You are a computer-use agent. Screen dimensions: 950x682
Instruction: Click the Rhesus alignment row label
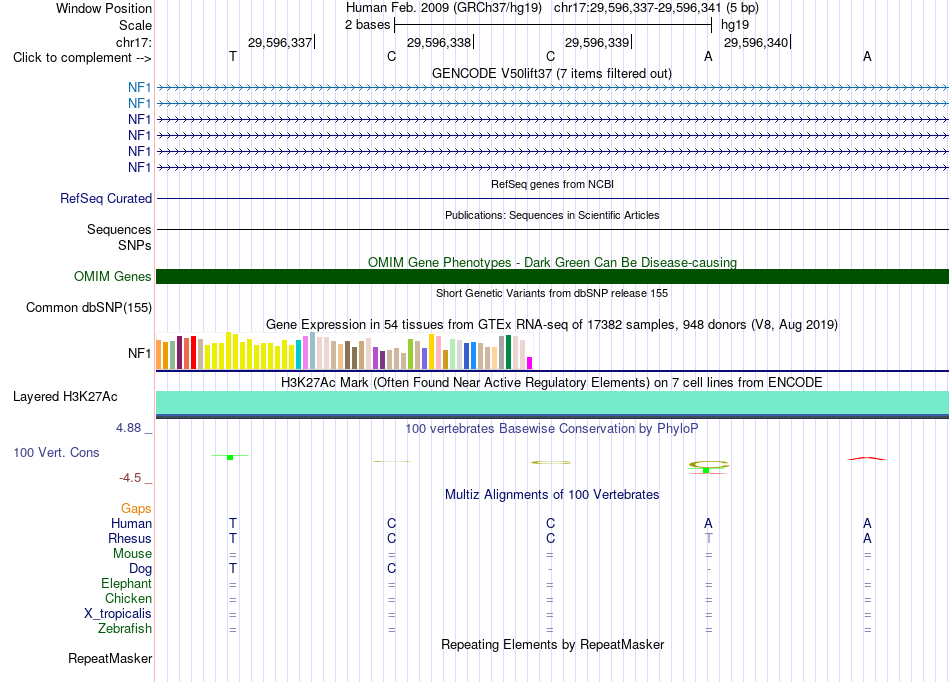tap(130, 538)
